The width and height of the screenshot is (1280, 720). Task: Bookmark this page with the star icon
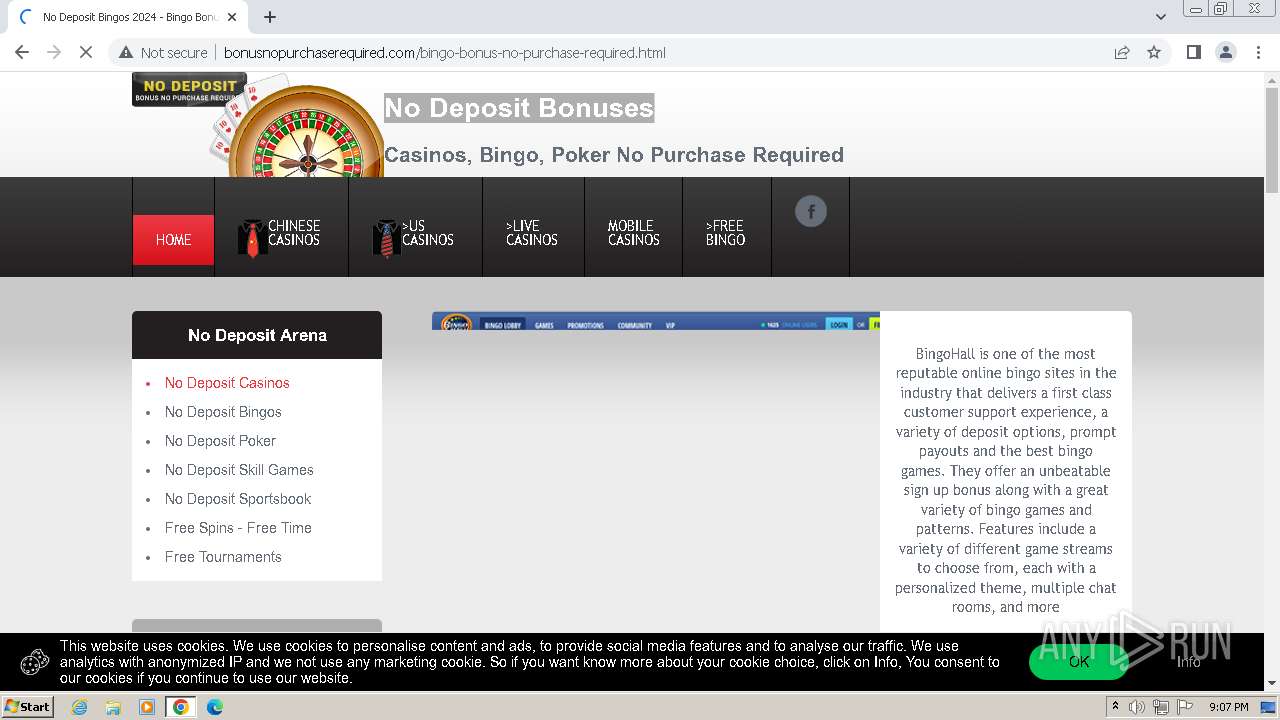click(1154, 52)
